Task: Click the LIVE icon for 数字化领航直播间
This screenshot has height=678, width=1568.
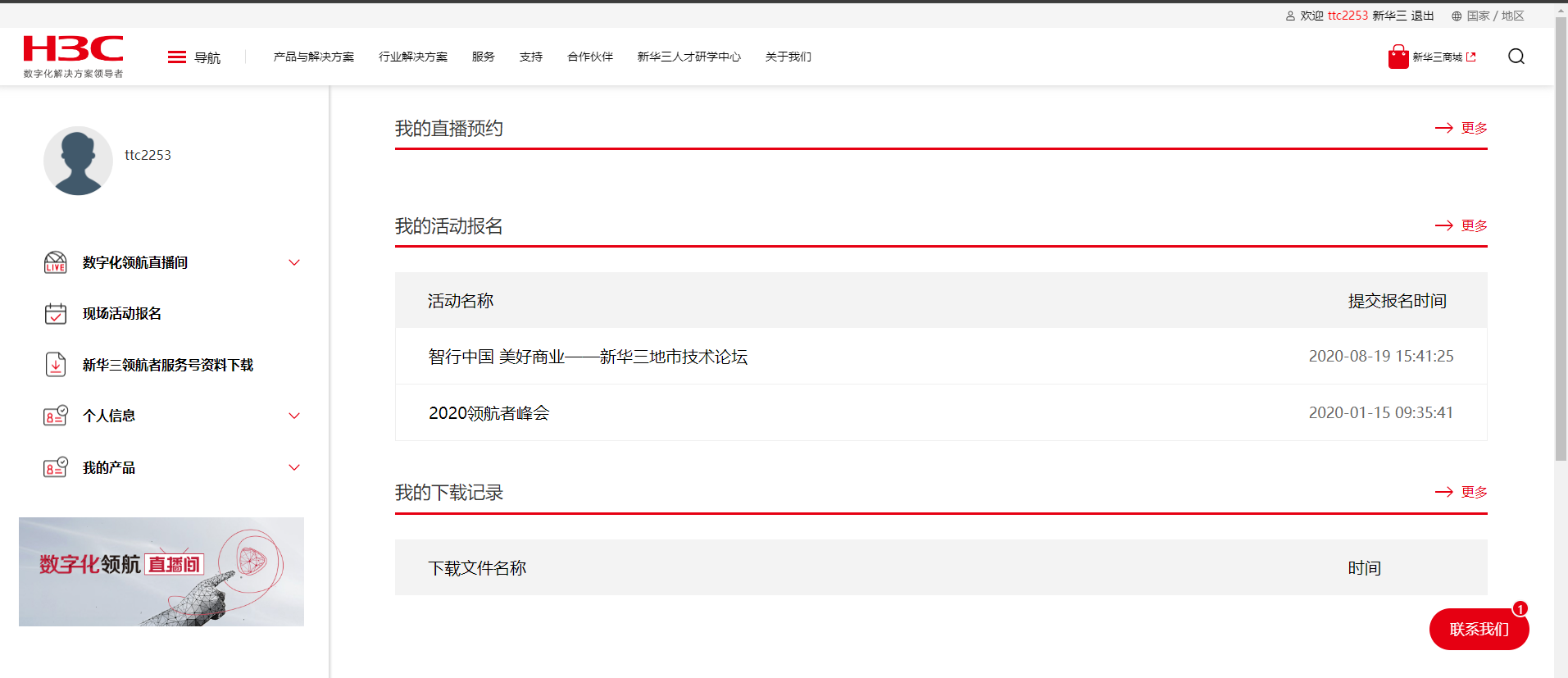Action: [x=55, y=262]
